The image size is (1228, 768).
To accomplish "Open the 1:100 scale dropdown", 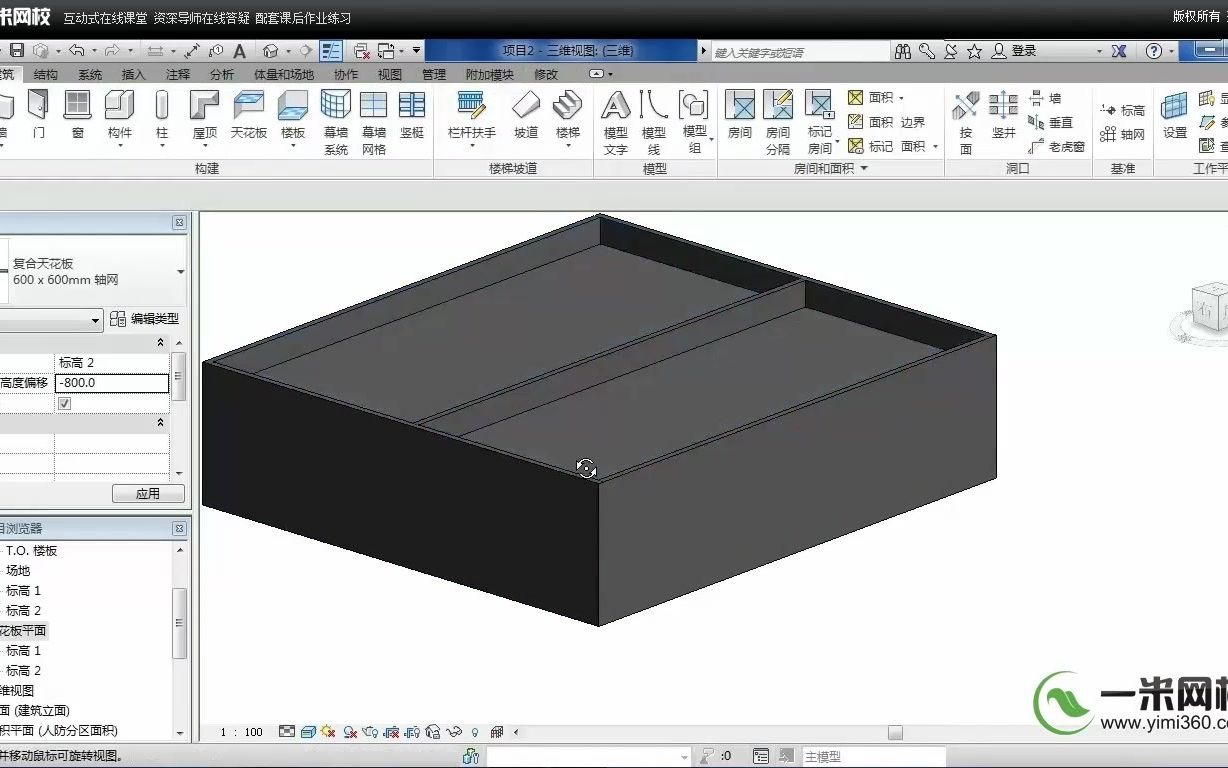I will coord(240,731).
